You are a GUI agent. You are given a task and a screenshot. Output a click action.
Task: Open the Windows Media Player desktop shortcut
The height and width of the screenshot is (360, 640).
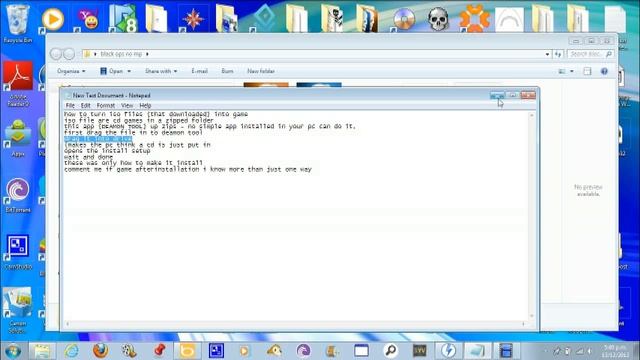(53, 19)
